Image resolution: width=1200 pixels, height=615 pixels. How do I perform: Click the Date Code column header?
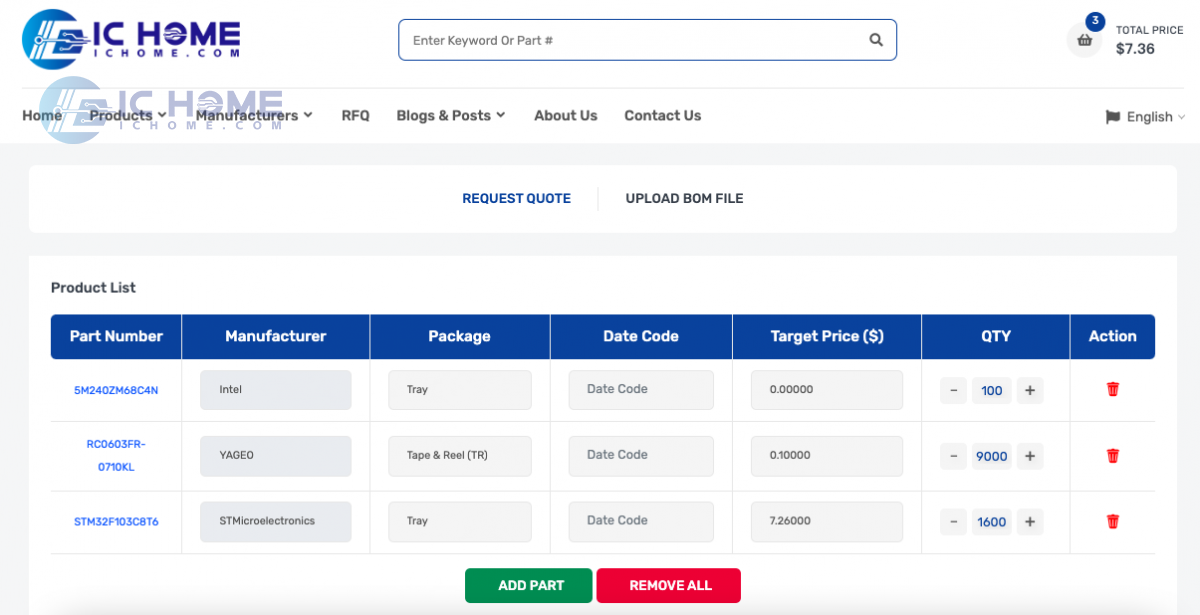point(641,337)
